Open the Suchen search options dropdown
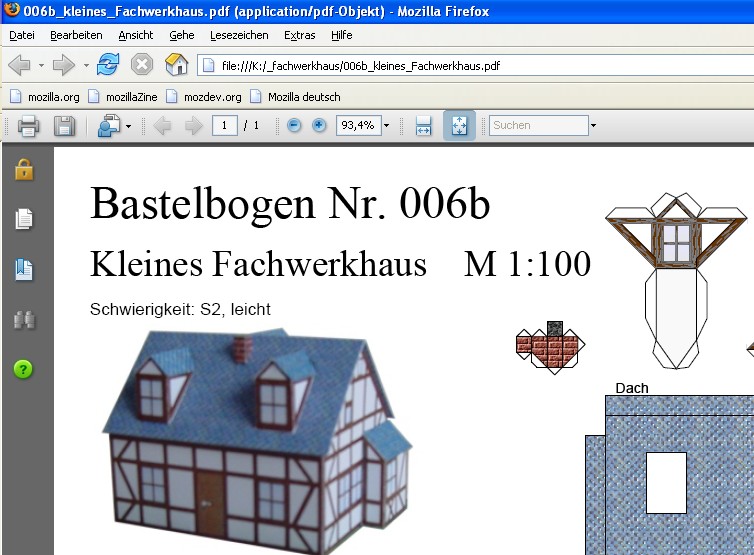The image size is (754, 555). [593, 126]
